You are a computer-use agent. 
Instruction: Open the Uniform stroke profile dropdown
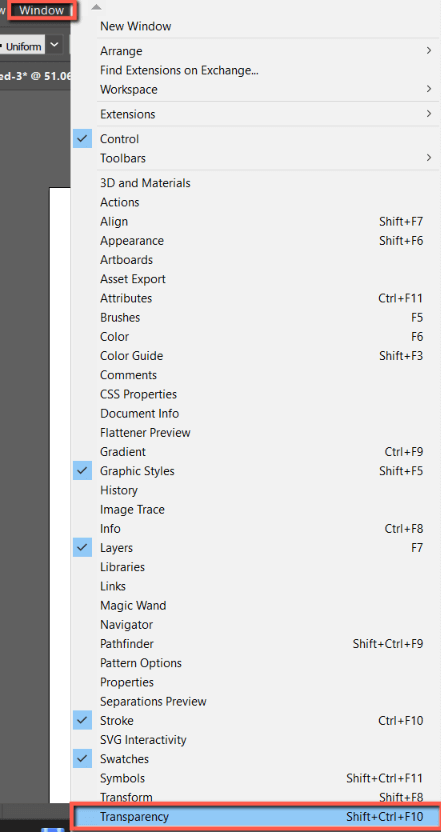point(55,45)
